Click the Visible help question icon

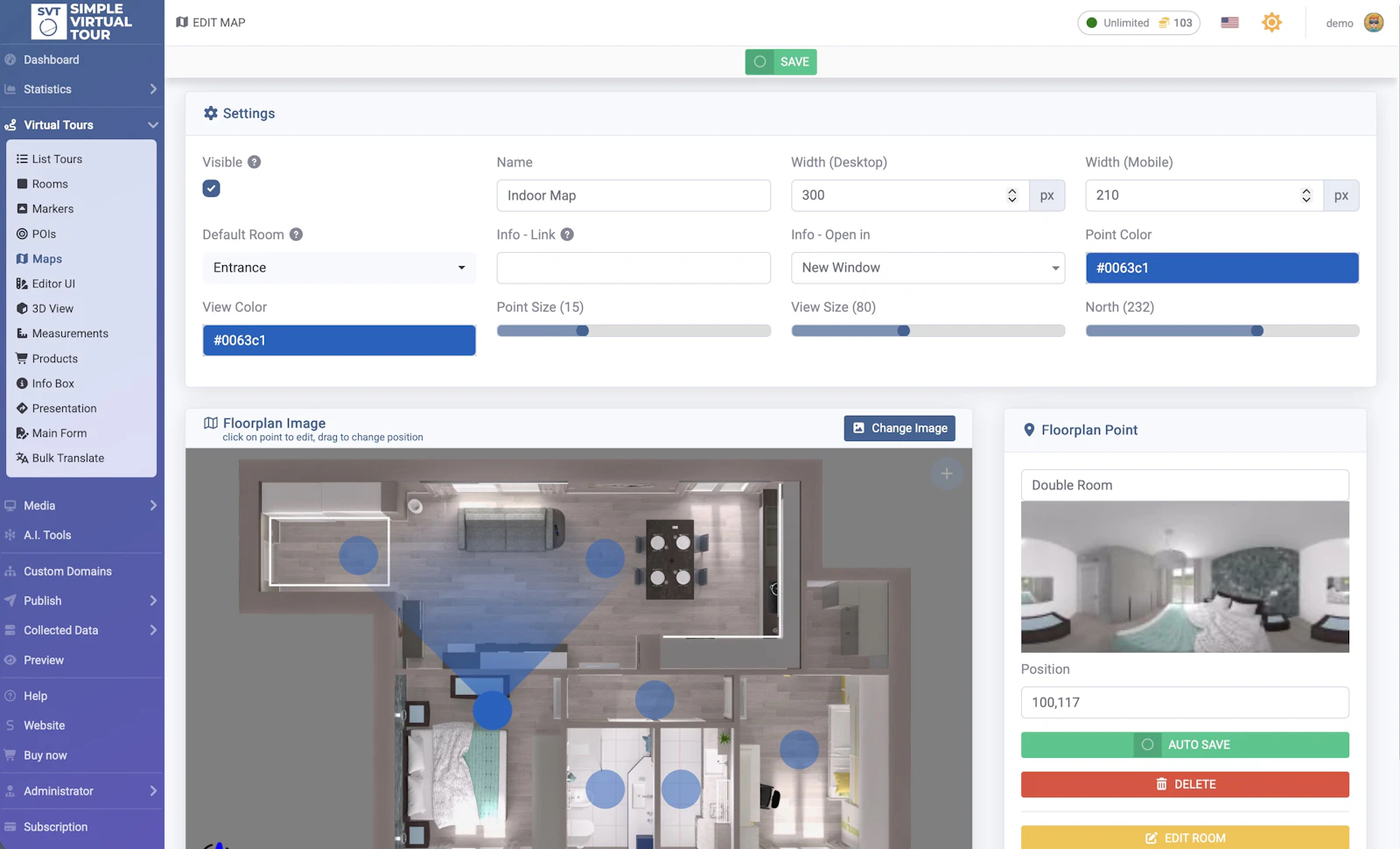[x=254, y=162]
